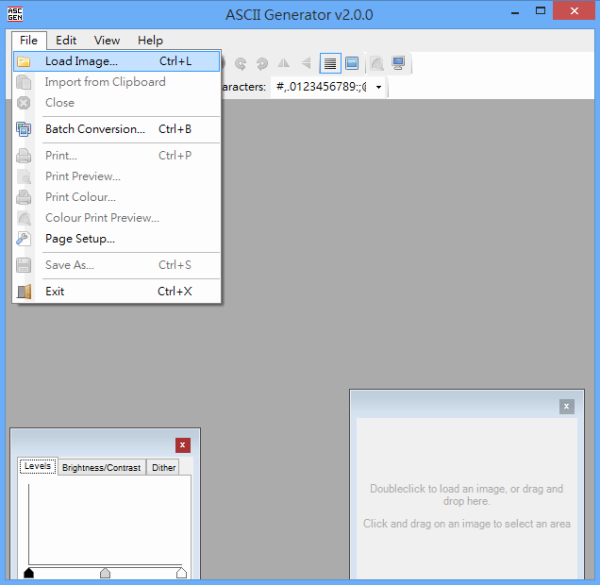Click the rotate counter-clockwise toolbar icon
600x585 pixels.
click(x=240, y=64)
